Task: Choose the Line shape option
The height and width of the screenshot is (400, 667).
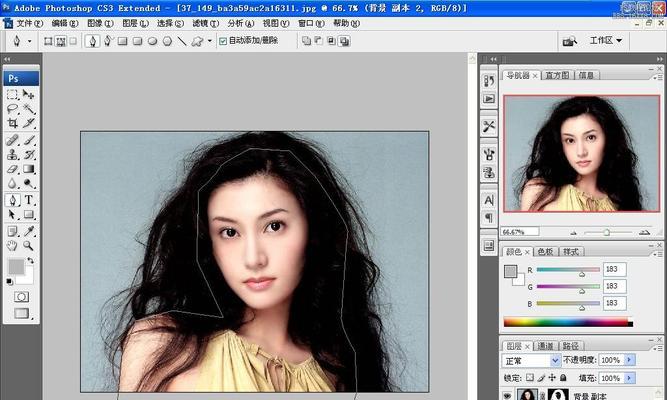Action: [182, 41]
